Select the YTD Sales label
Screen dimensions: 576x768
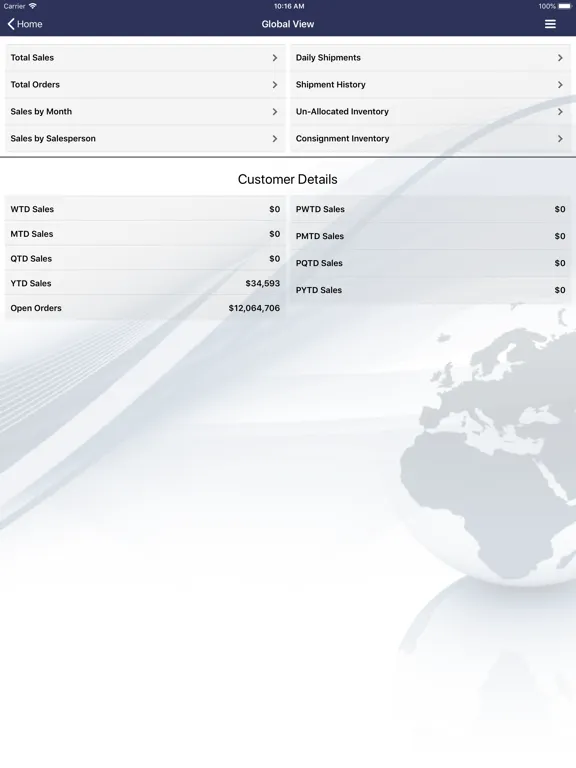coord(31,283)
